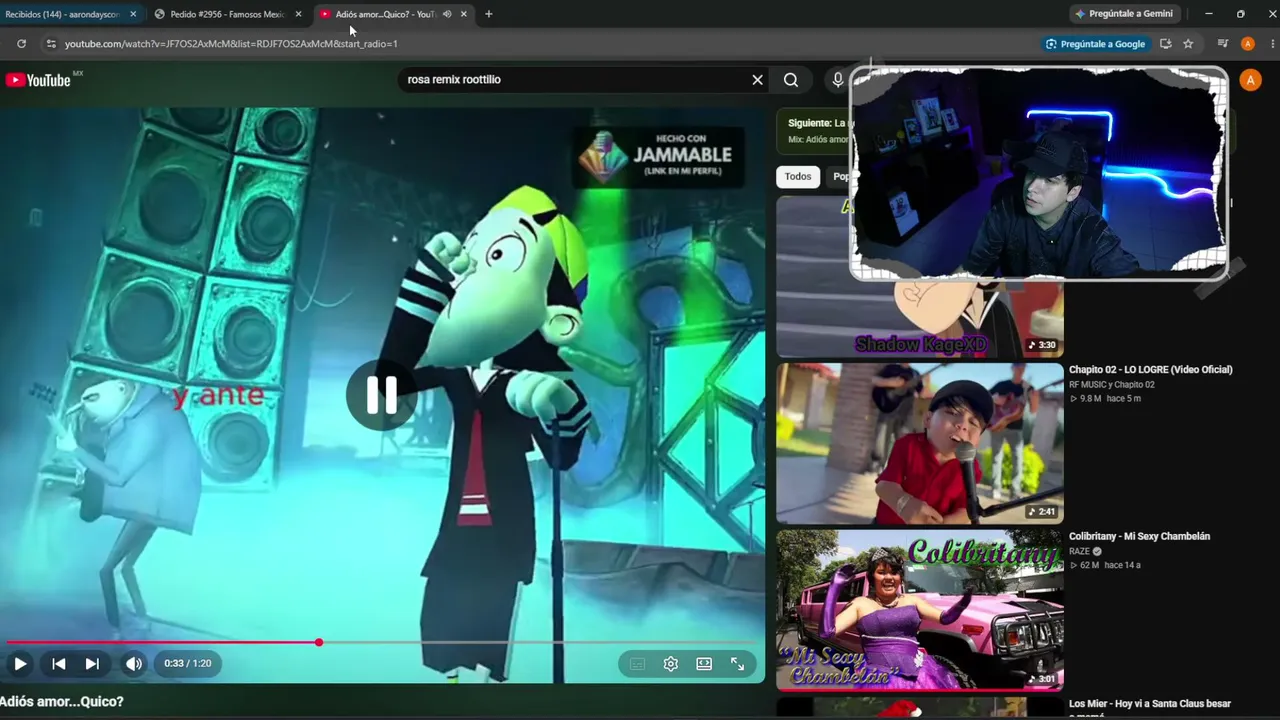This screenshot has width=1280, height=720.
Task: Select the Todos filter chip
Action: (x=798, y=177)
